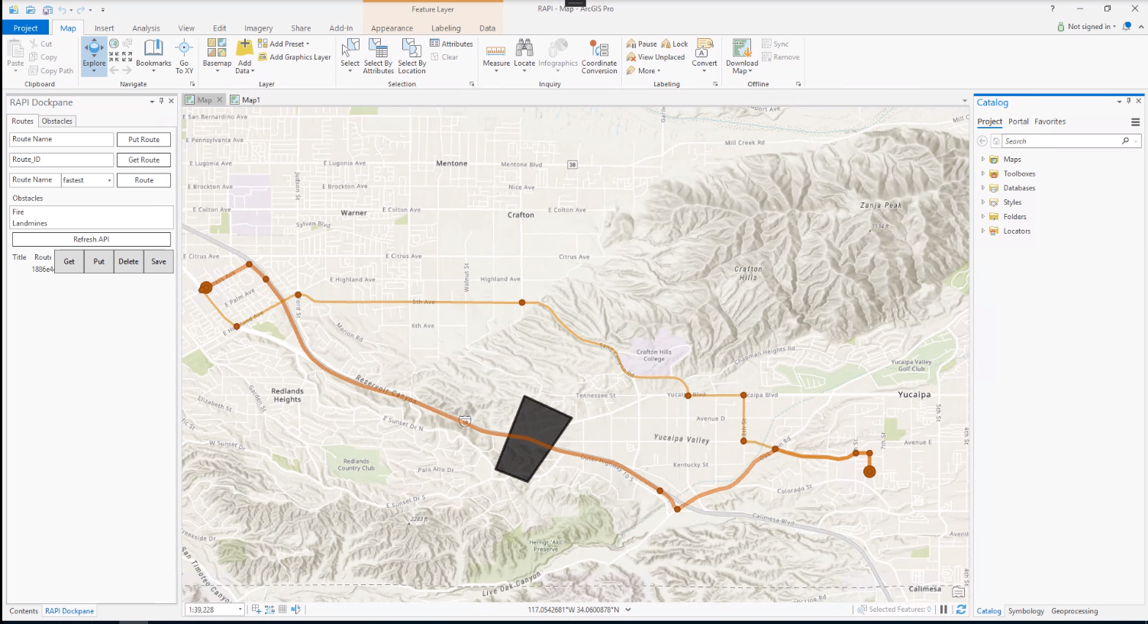
Task: Click the Save button in RAPI Dockpane
Action: (x=158, y=261)
